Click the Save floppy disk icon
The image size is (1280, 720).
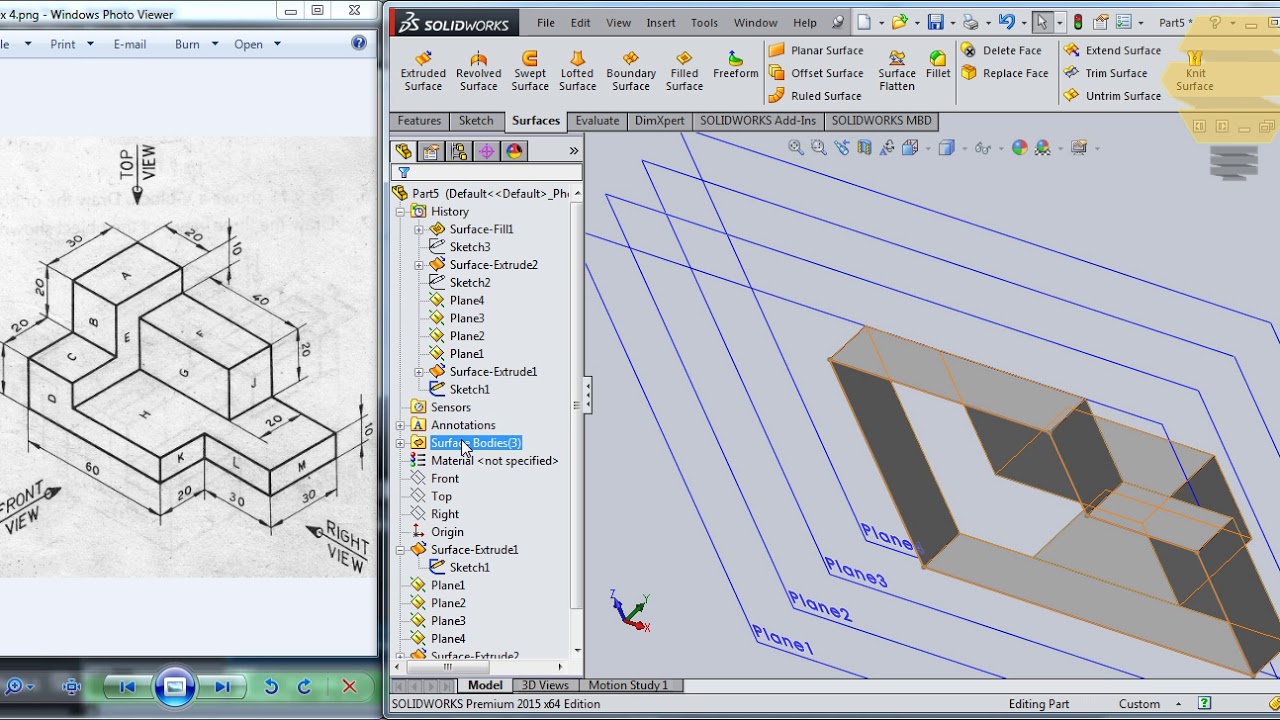(936, 22)
